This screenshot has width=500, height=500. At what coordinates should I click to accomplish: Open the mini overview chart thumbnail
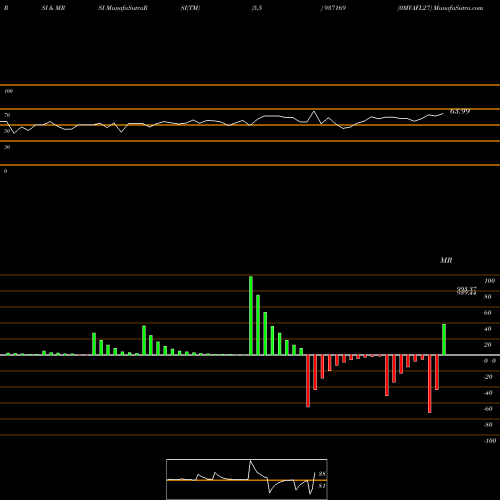pyautogui.click(x=247, y=479)
